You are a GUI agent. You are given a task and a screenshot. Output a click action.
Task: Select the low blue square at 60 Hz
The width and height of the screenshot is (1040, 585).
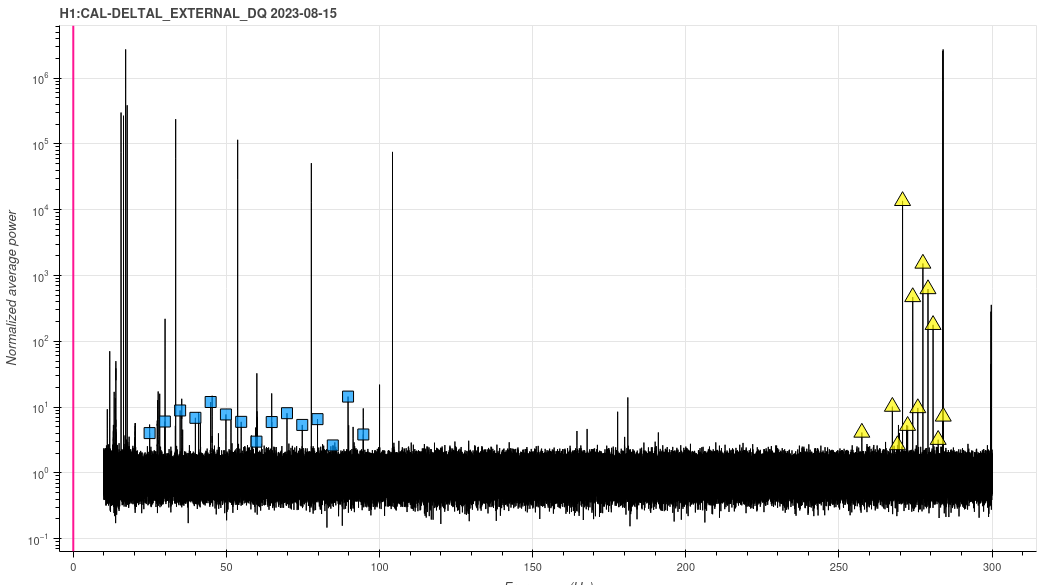(x=256, y=442)
